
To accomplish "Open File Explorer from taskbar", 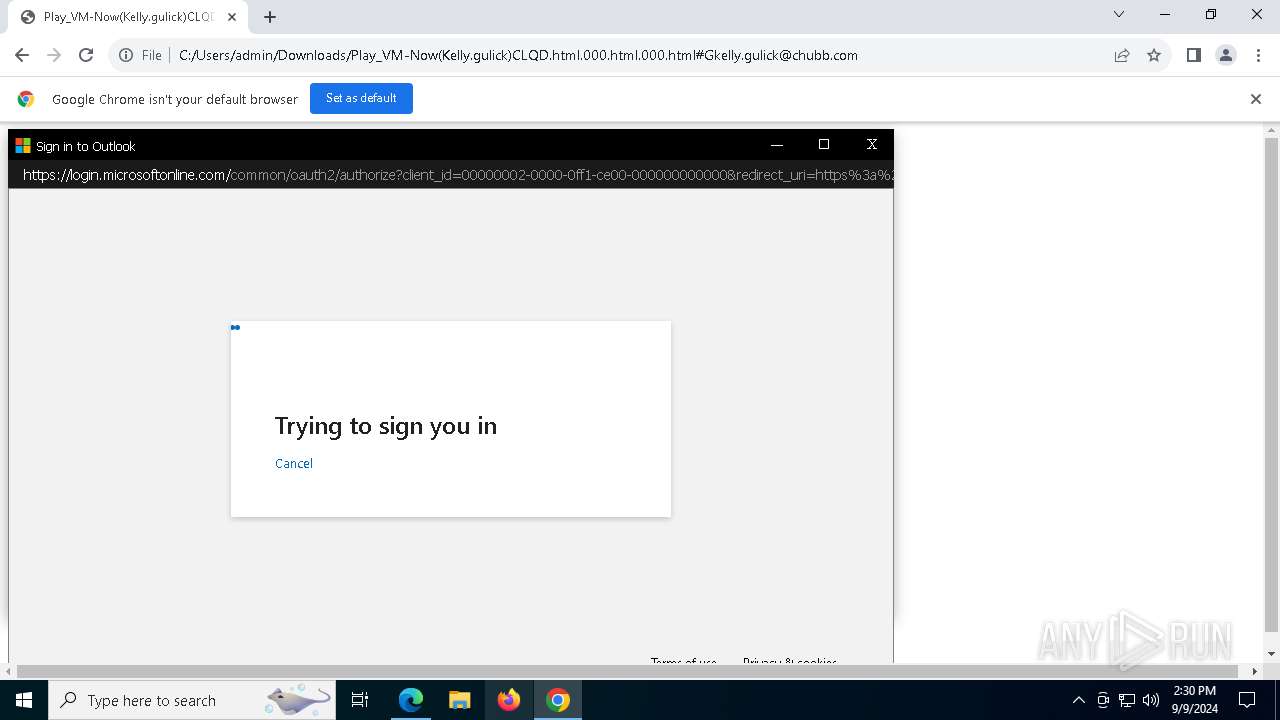I will pyautogui.click(x=459, y=700).
